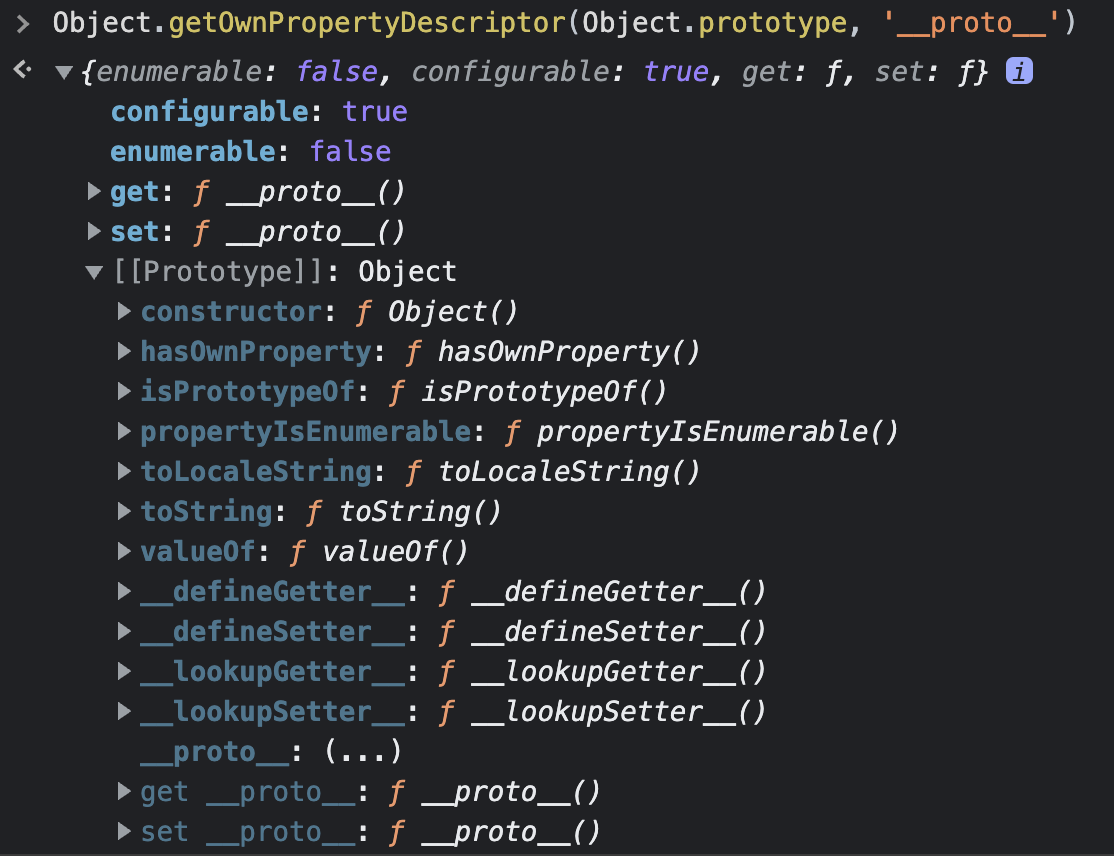The height and width of the screenshot is (856, 1114).
Task: Expand the valueOf function row
Action: 124,550
